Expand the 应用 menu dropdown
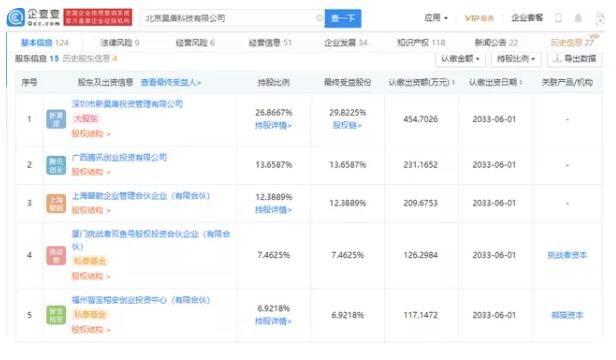Screen dimensions: 616x360 click(436, 18)
